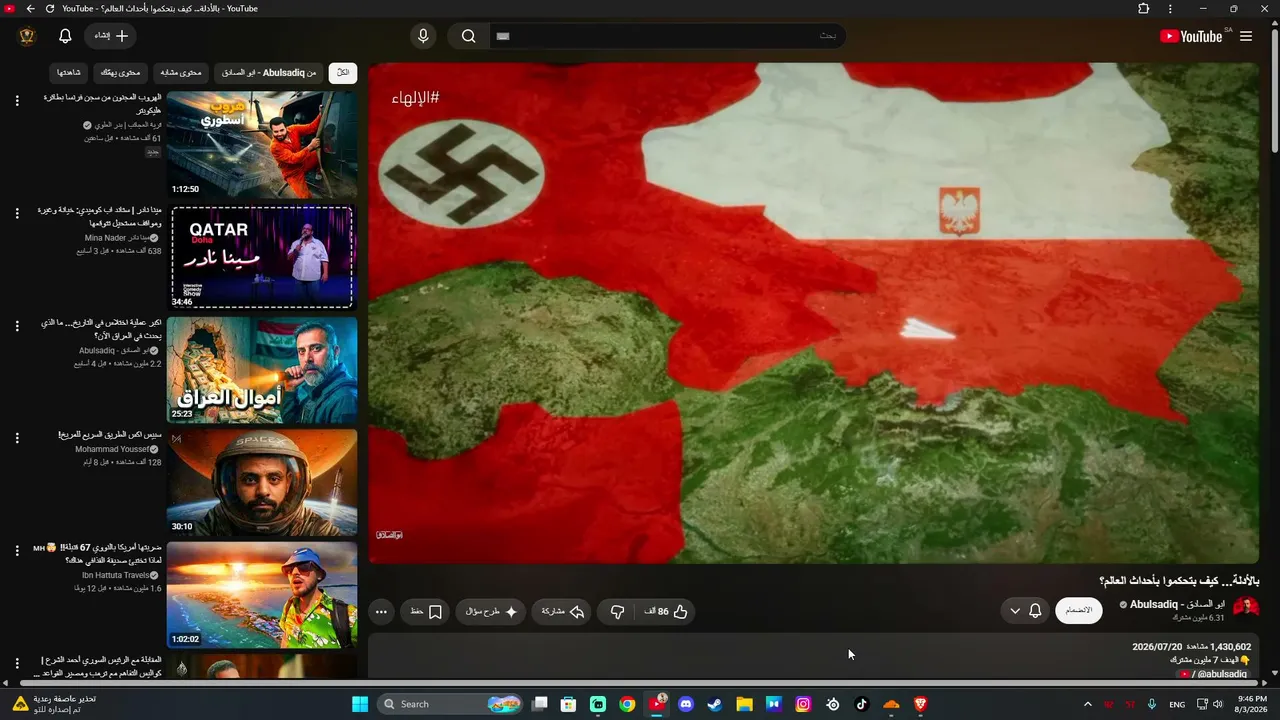The width and height of the screenshot is (1280, 720).
Task: Show hidden system tray icons
Action: click(x=1088, y=704)
